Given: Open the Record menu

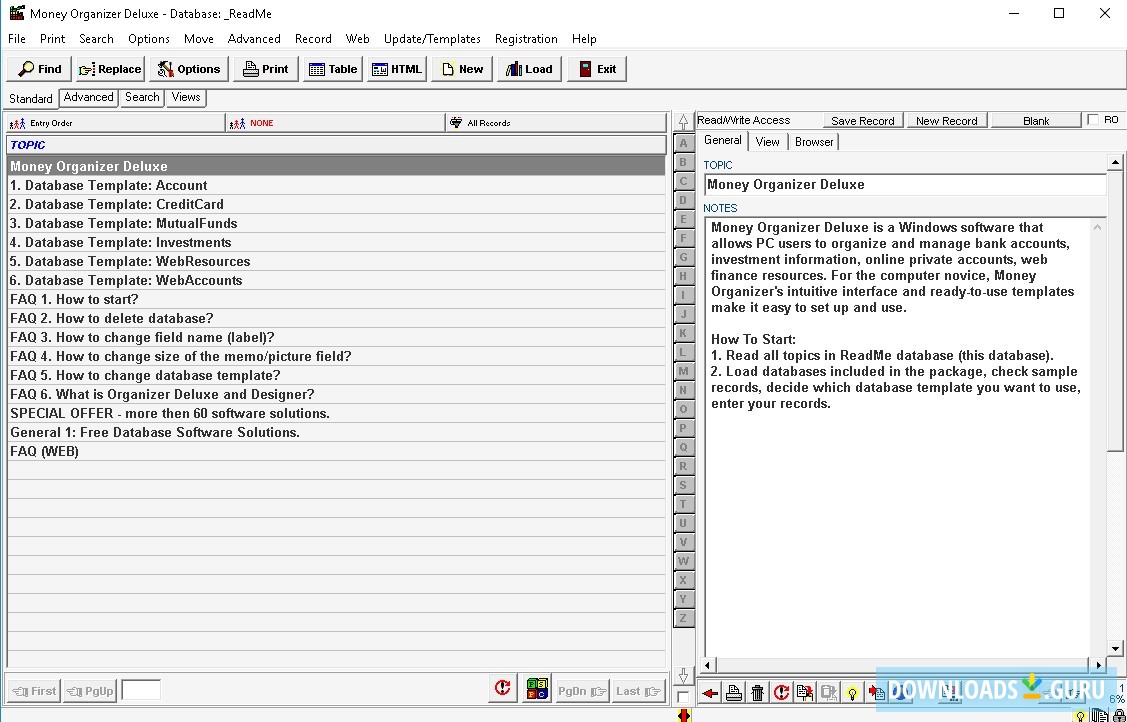Looking at the screenshot, I should click(x=313, y=38).
